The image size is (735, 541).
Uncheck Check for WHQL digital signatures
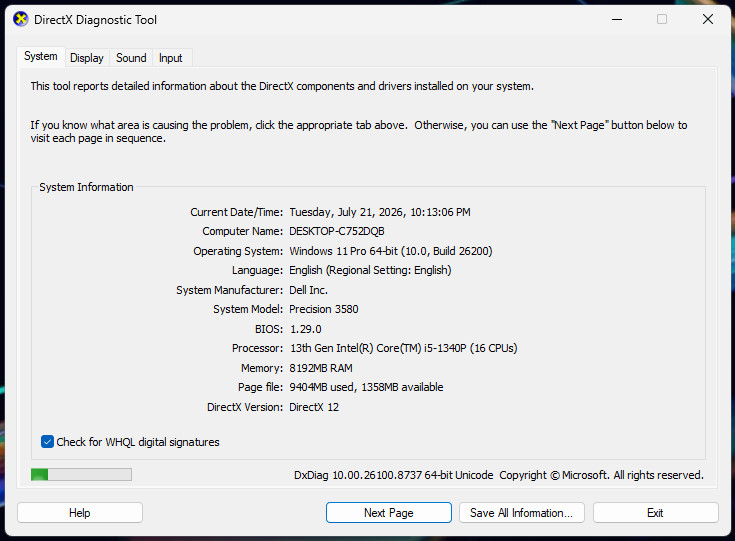[47, 442]
